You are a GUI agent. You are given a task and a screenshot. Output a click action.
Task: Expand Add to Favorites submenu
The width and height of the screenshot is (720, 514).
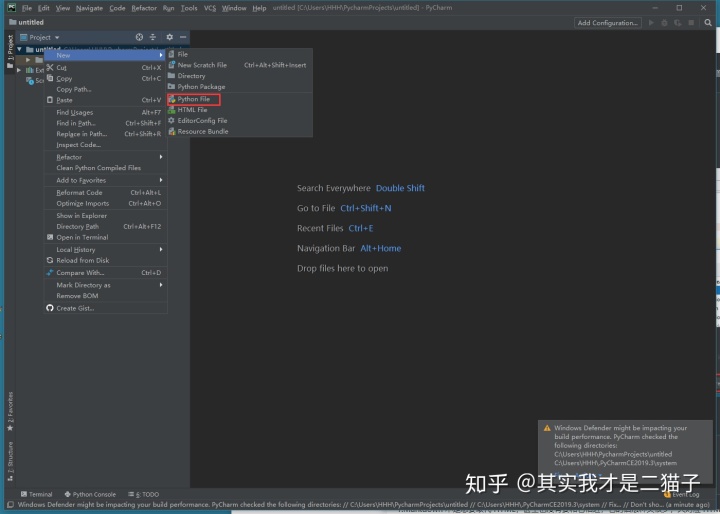point(105,180)
